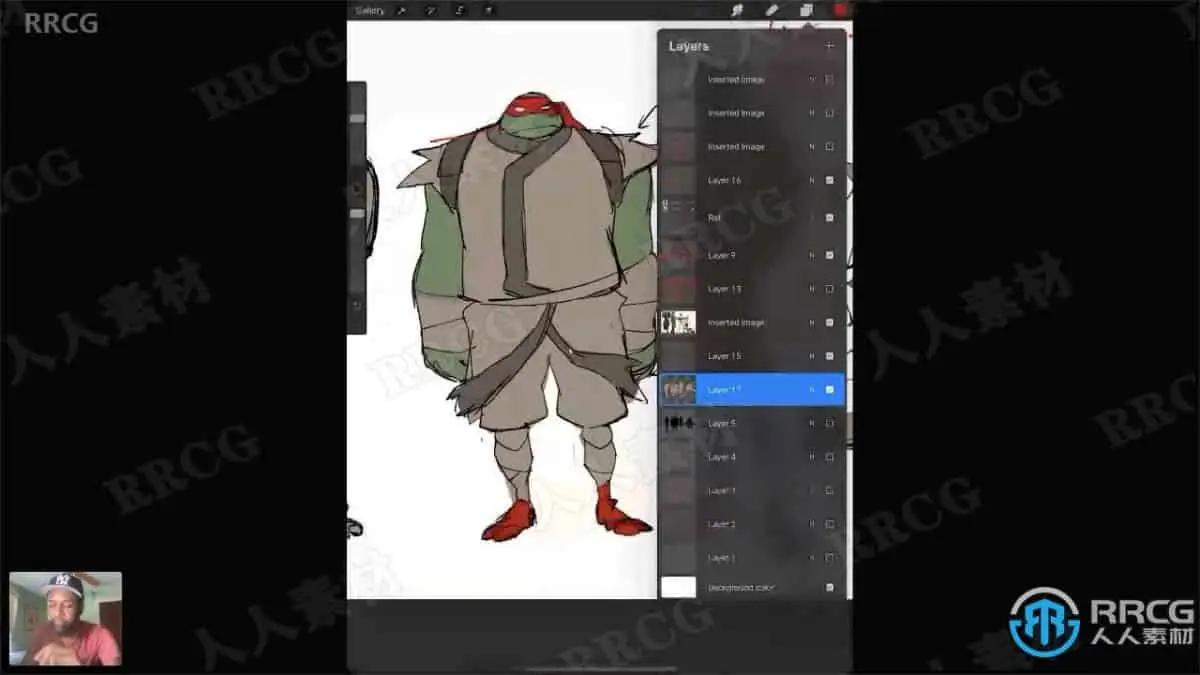This screenshot has height=675, width=1200.
Task: Open blend mode N for Layer 5
Action: (811, 423)
